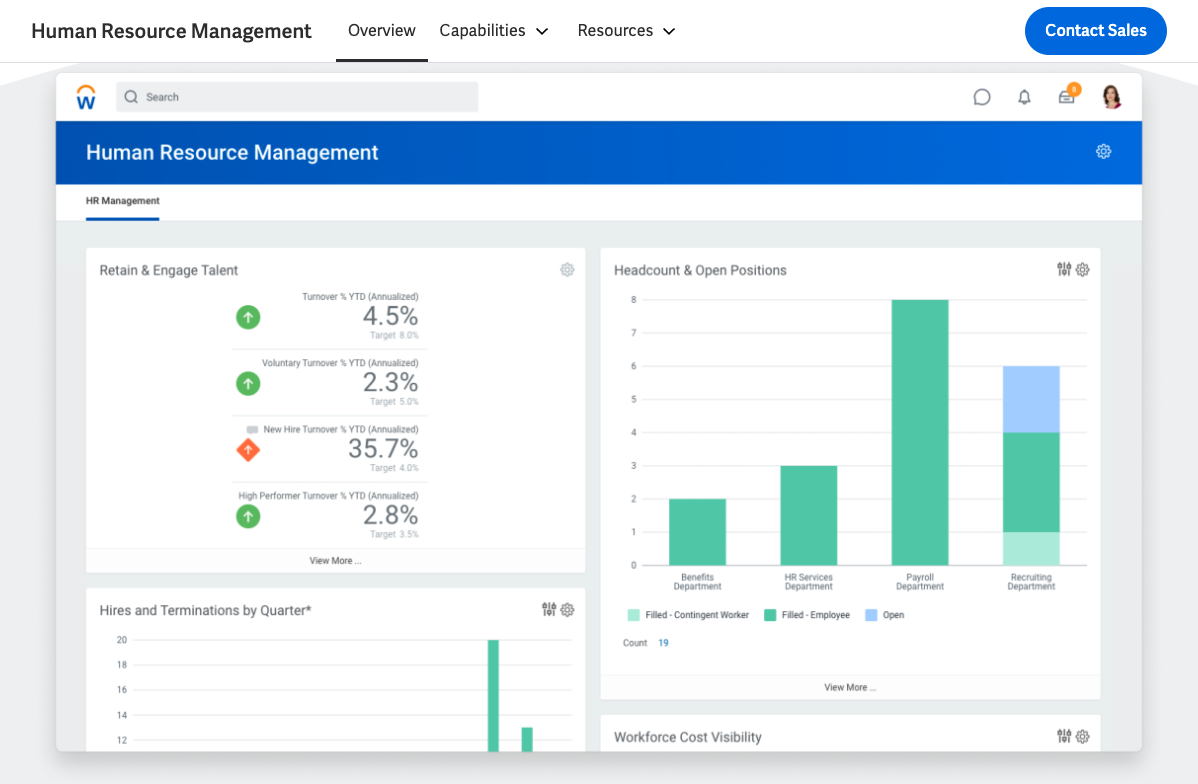Open Headcount & Open Positions filter sliders icon

coord(1064,269)
